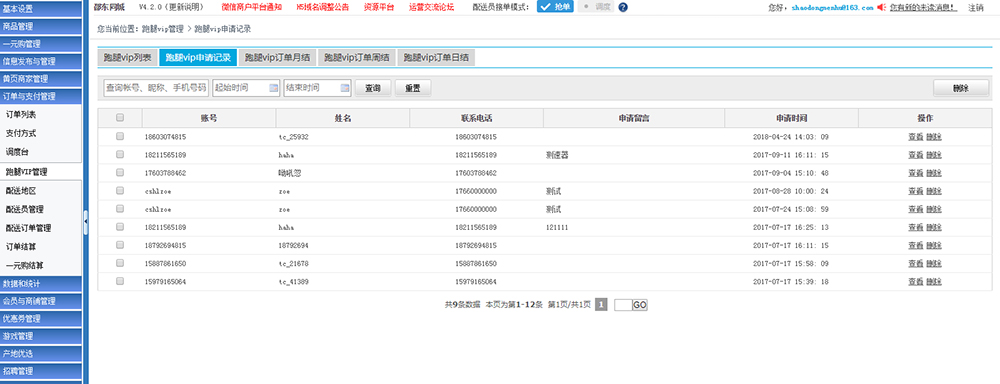Open the start time calendar icon

point(274,87)
